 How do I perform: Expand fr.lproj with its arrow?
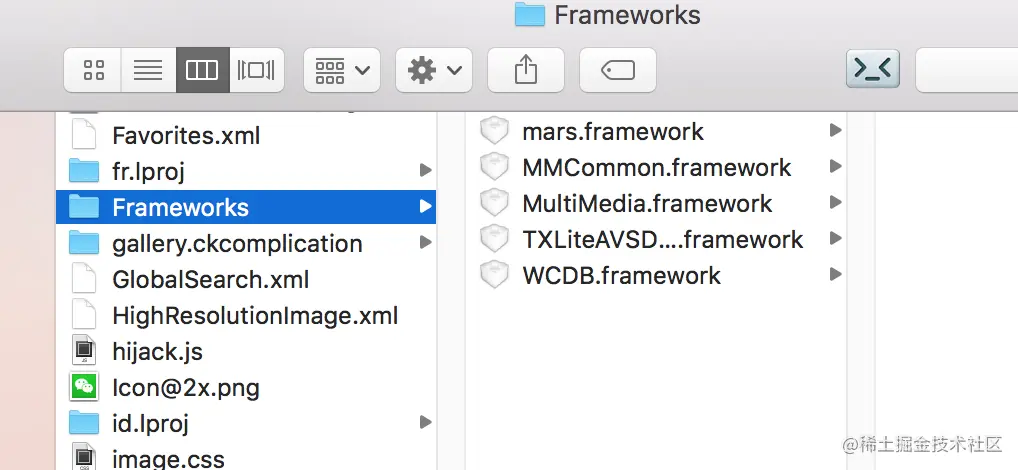[x=425, y=171]
